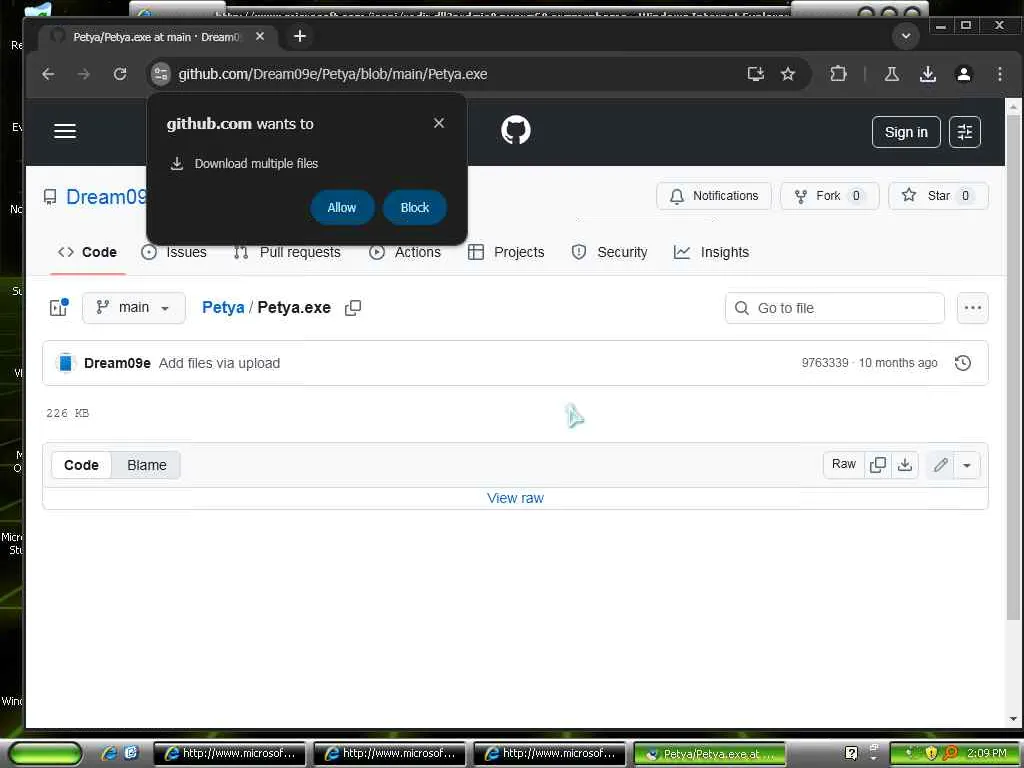The height and width of the screenshot is (768, 1024).
Task: Click the Windows Start button
Action: [x=44, y=754]
